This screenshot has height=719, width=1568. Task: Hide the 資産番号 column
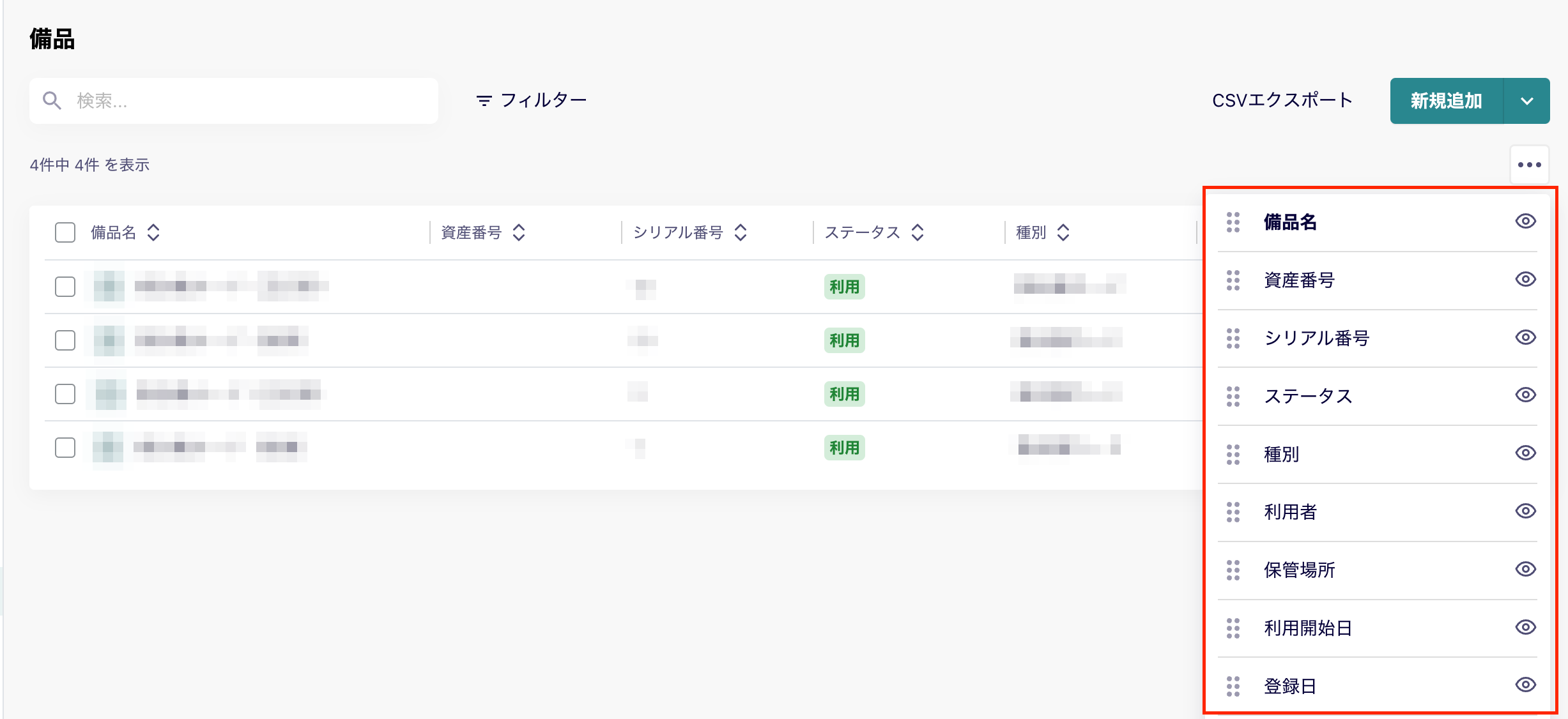click(1526, 280)
